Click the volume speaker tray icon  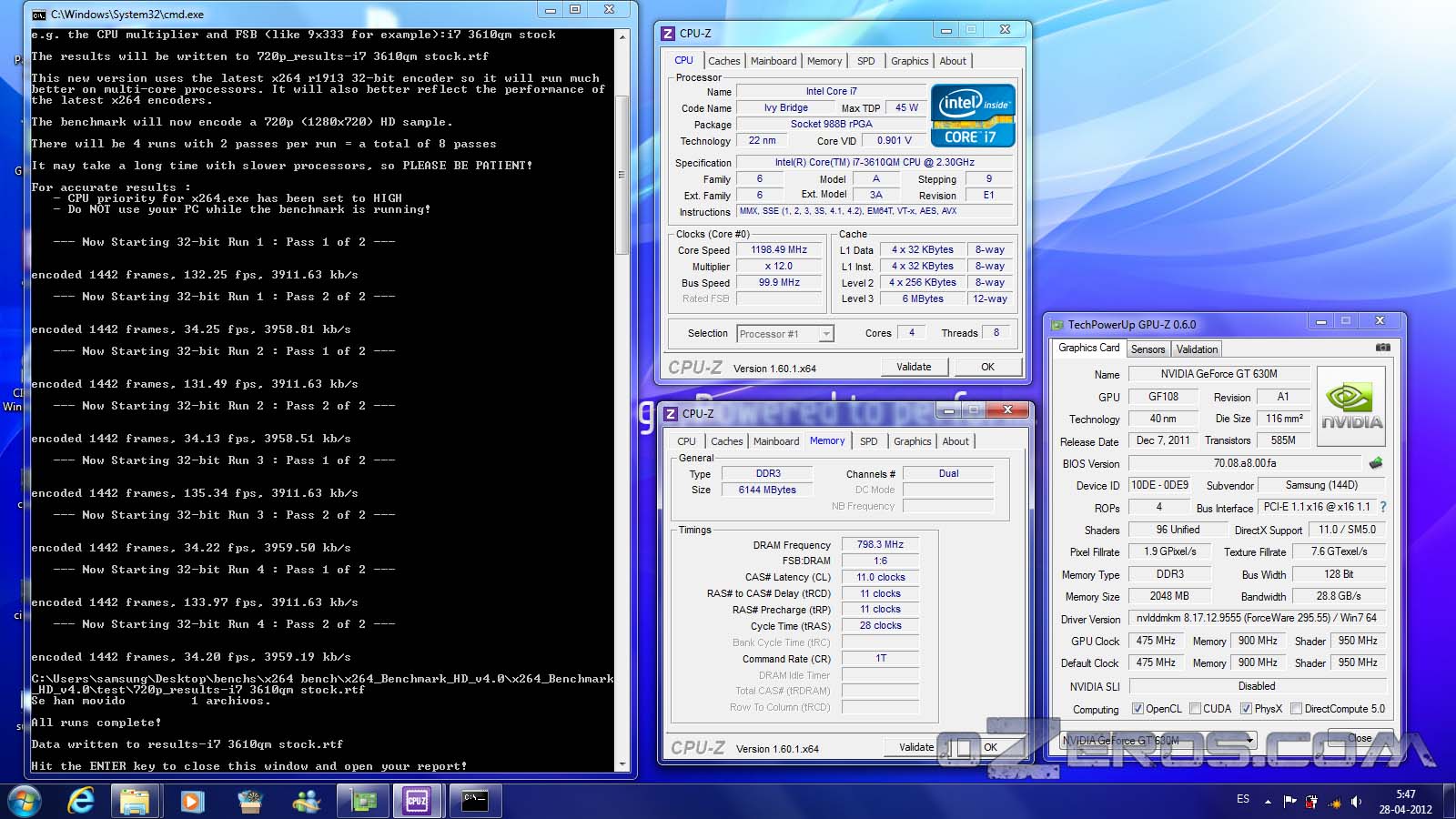pos(1356,802)
